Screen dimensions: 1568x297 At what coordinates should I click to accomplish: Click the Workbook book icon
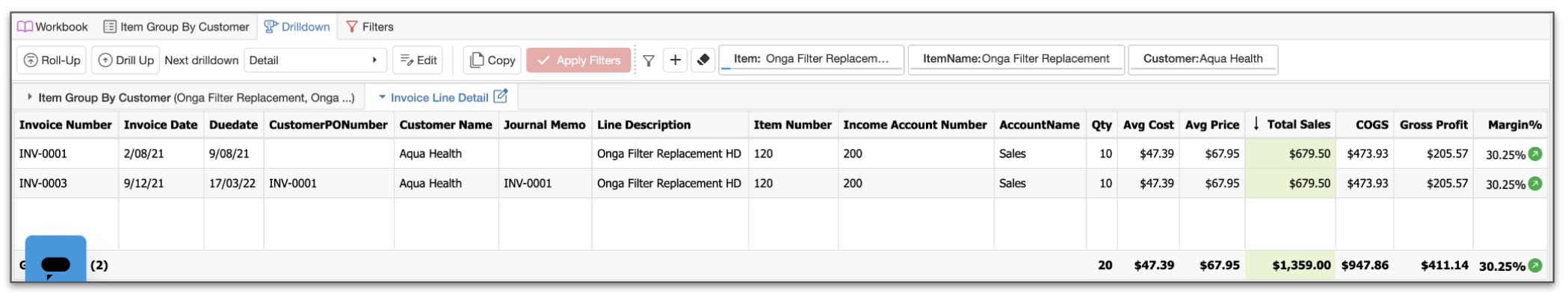[x=25, y=27]
